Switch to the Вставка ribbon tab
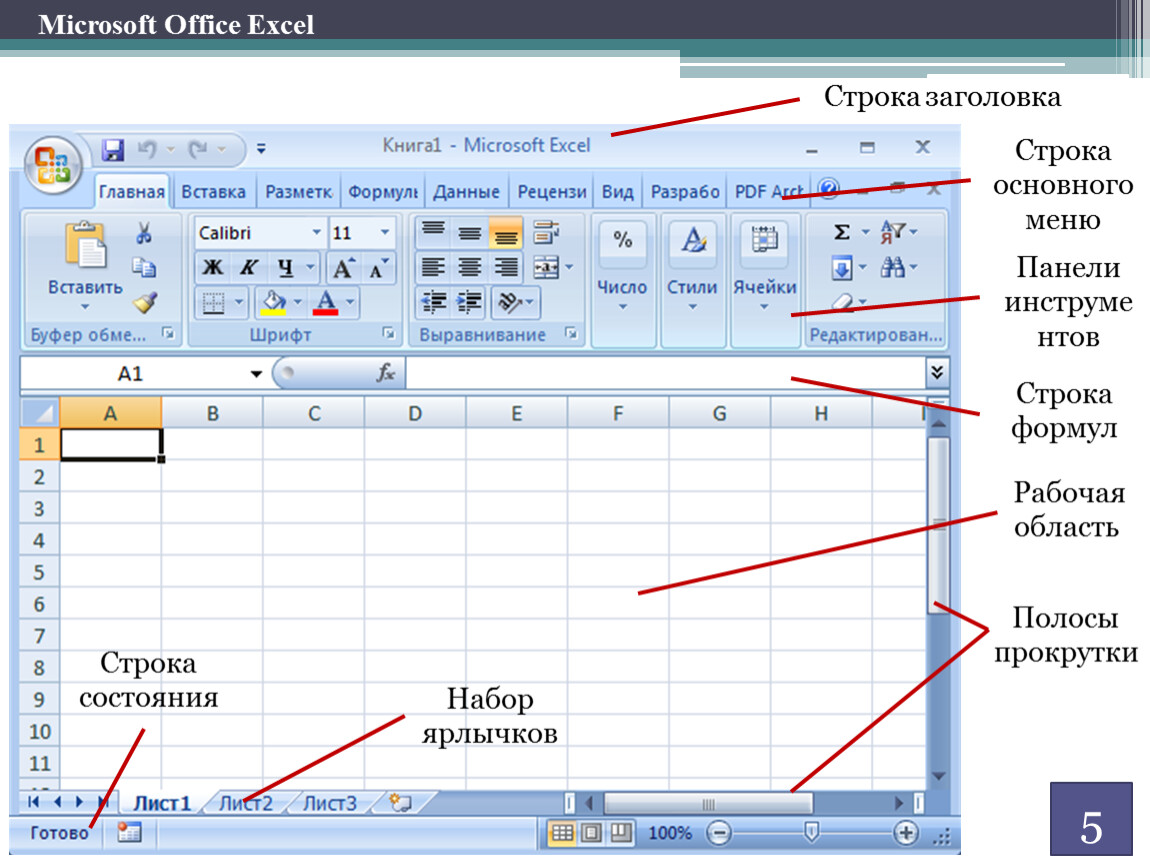Image resolution: width=1150 pixels, height=864 pixels. pyautogui.click(x=214, y=192)
